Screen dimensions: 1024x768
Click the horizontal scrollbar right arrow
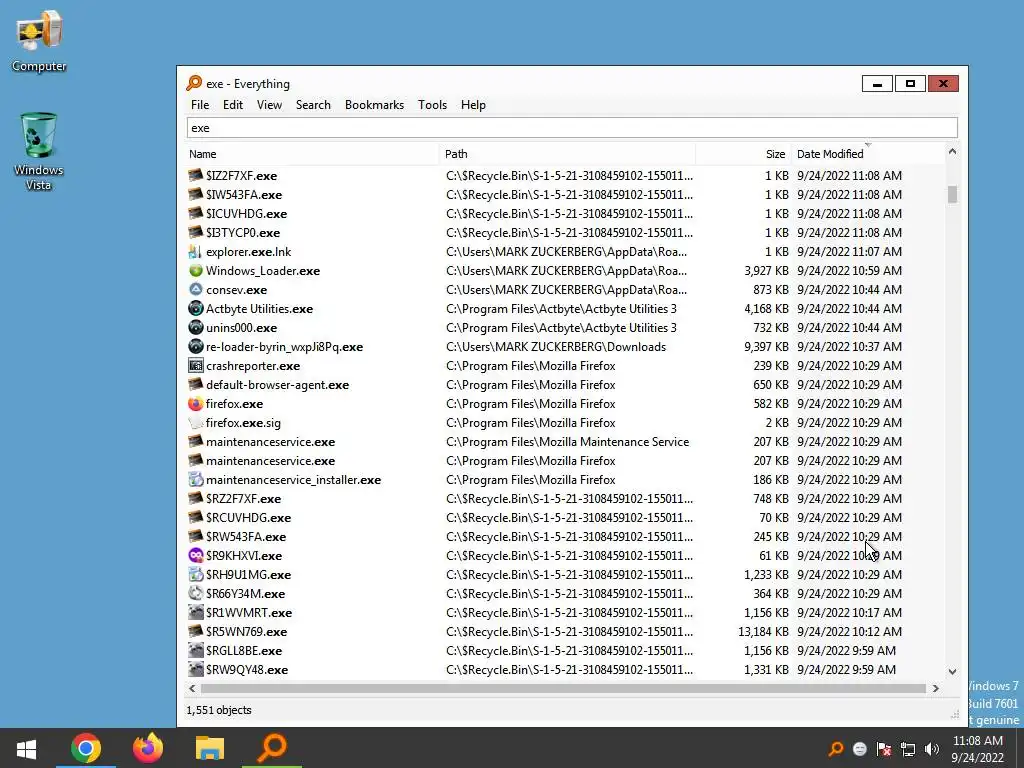[x=935, y=688]
